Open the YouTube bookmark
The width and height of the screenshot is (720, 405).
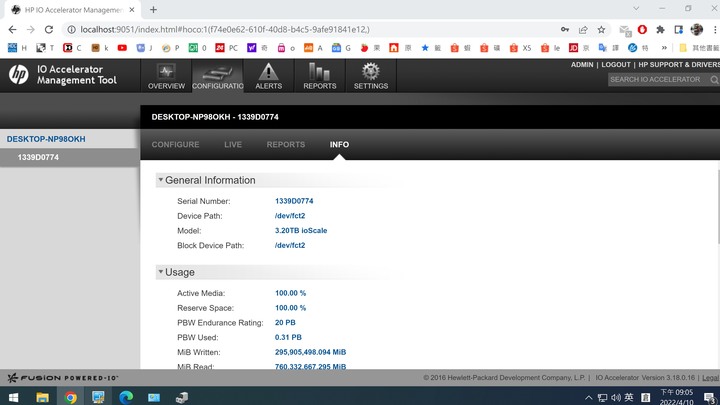tap(122, 48)
